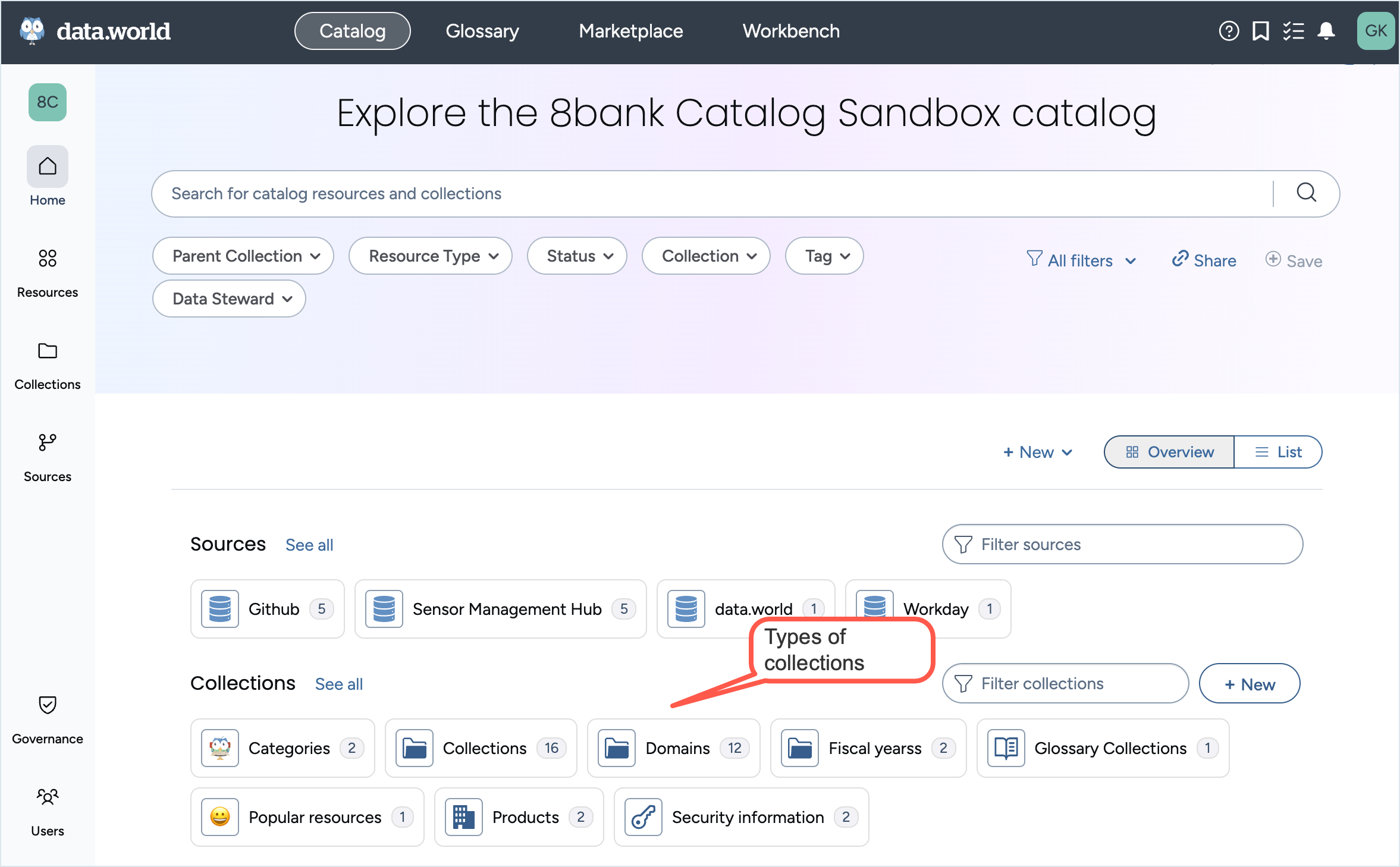The image size is (1400, 867).
Task: Click the Share link
Action: (1204, 260)
